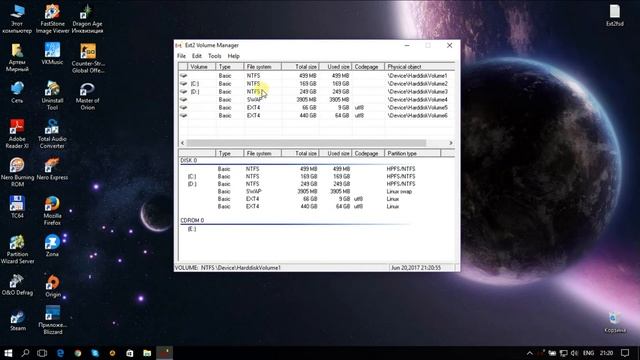Select the Recycle Bin desktop icon
640x360 pixels.
[615, 322]
